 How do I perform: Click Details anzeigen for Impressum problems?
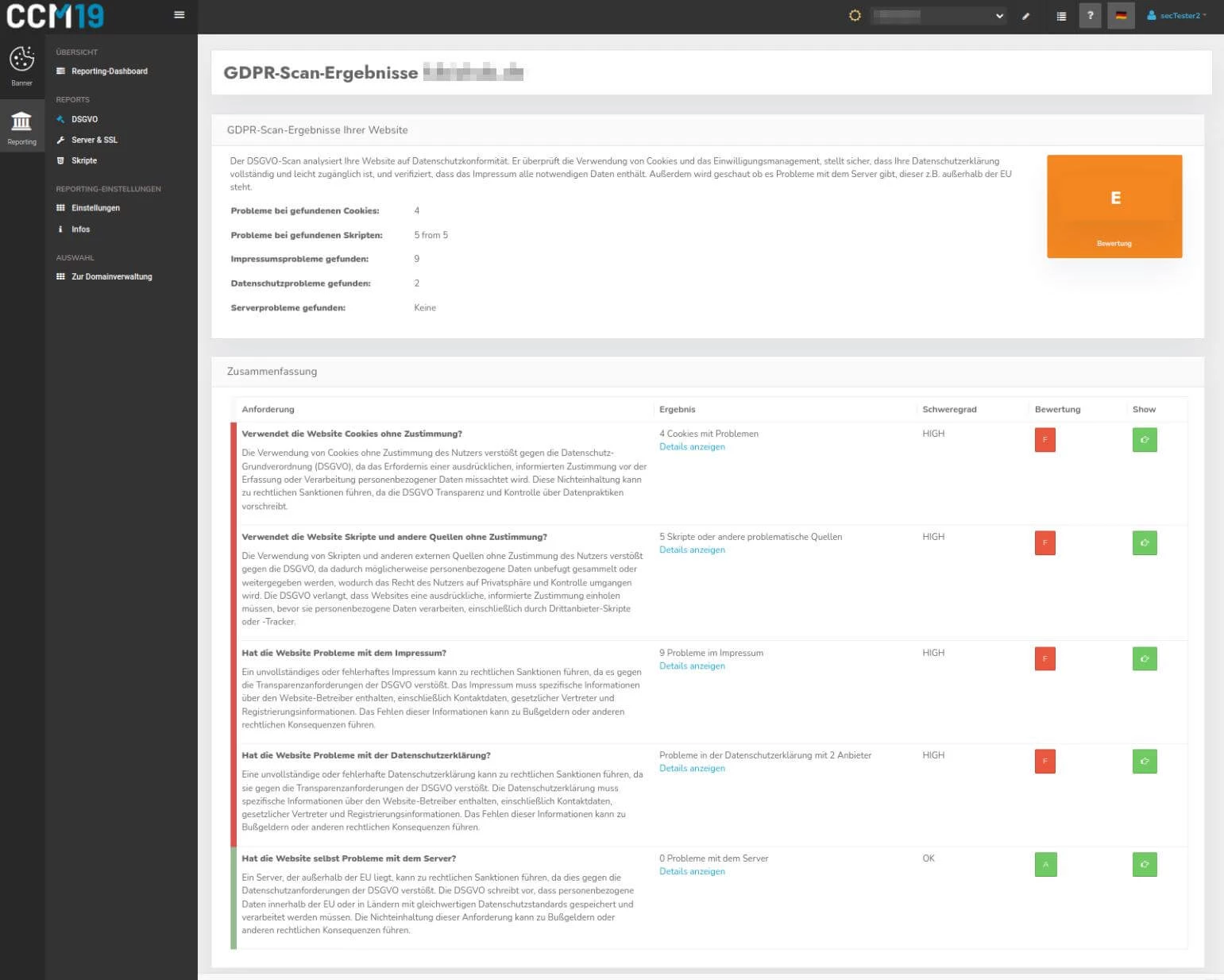coord(692,666)
